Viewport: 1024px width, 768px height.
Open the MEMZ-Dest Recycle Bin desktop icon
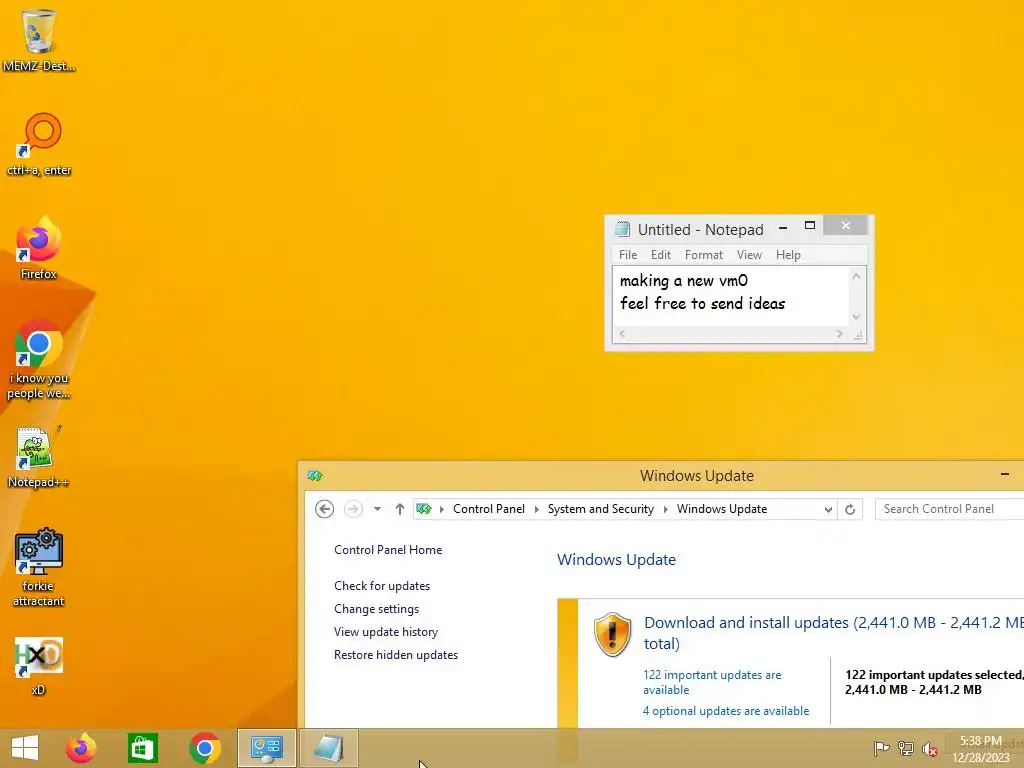tap(39, 39)
